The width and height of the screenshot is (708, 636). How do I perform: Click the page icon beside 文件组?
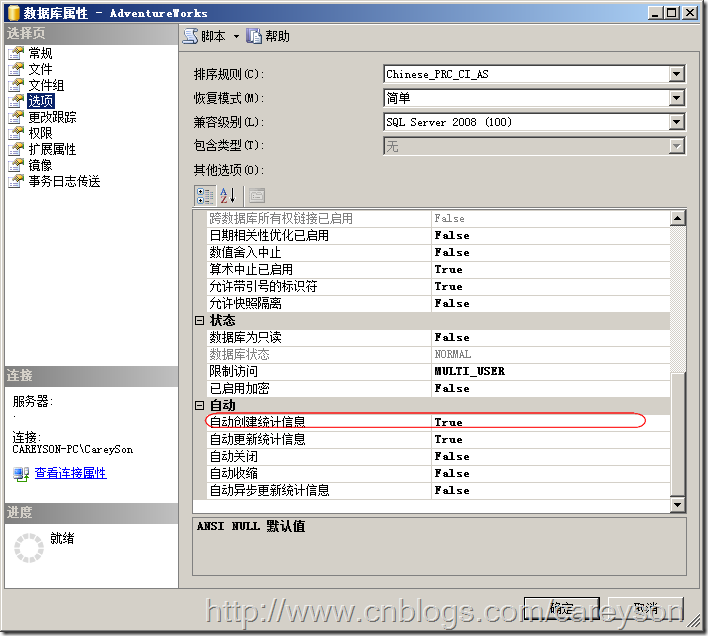16,85
